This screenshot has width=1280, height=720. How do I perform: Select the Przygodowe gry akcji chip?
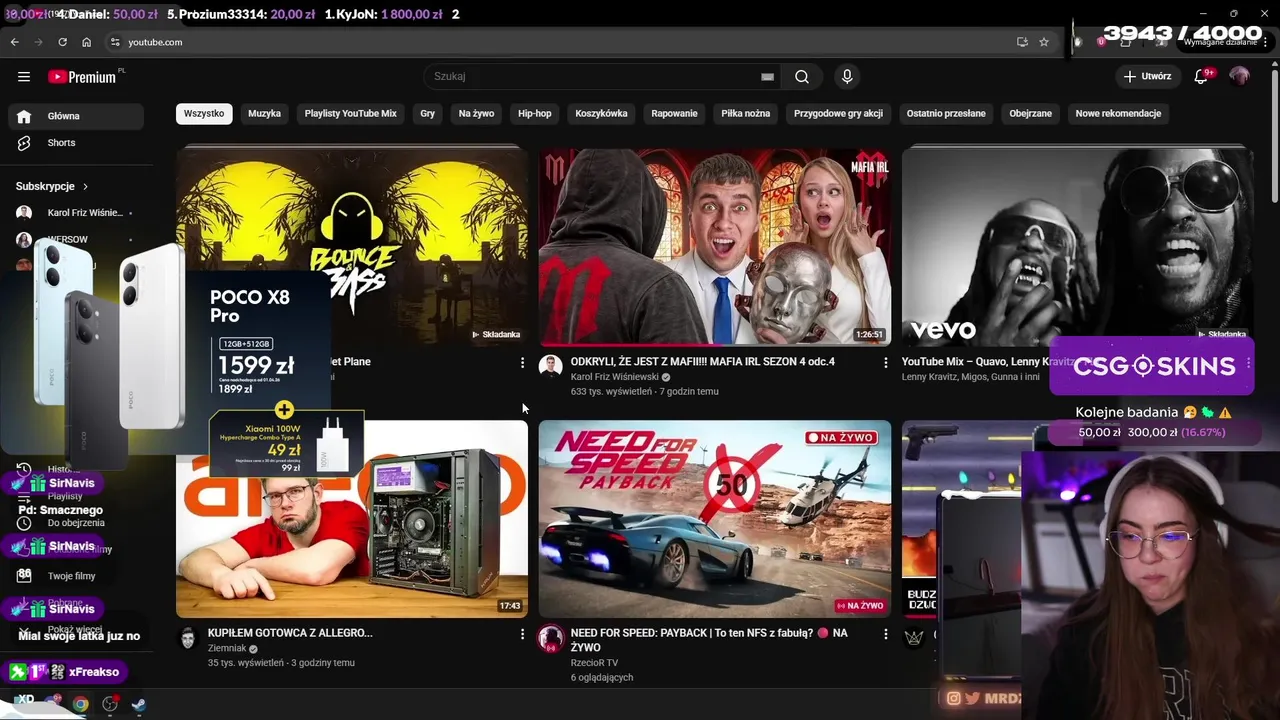click(838, 114)
